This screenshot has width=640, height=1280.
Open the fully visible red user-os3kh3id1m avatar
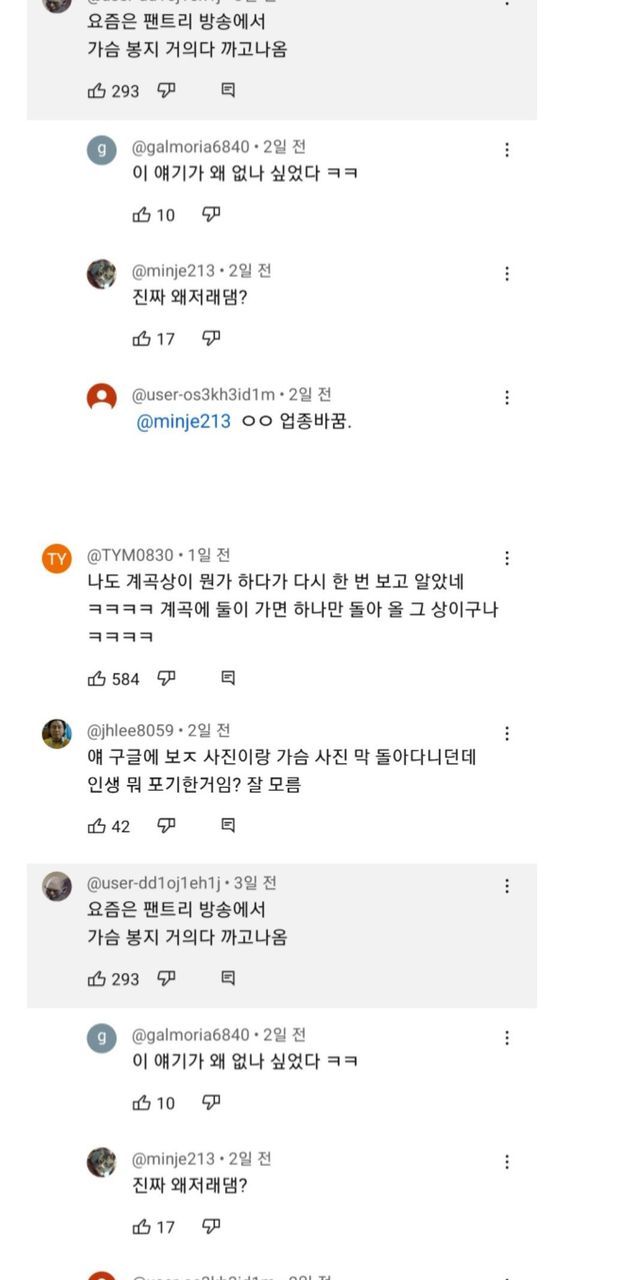click(x=102, y=398)
